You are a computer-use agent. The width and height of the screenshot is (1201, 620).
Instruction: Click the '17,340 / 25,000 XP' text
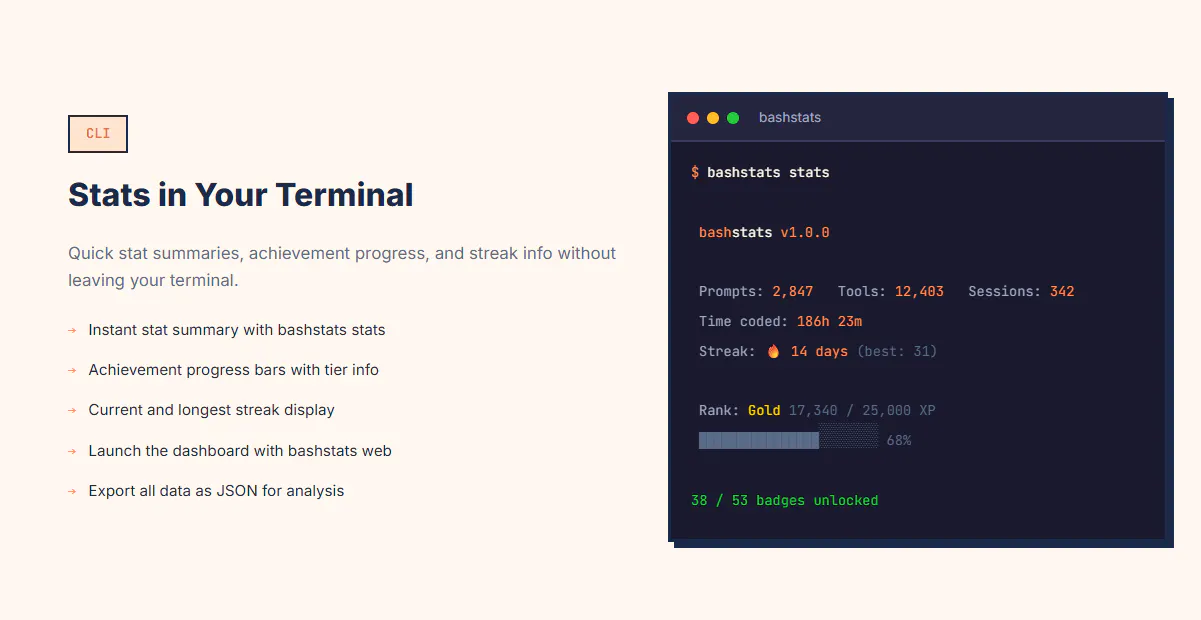[862, 410]
